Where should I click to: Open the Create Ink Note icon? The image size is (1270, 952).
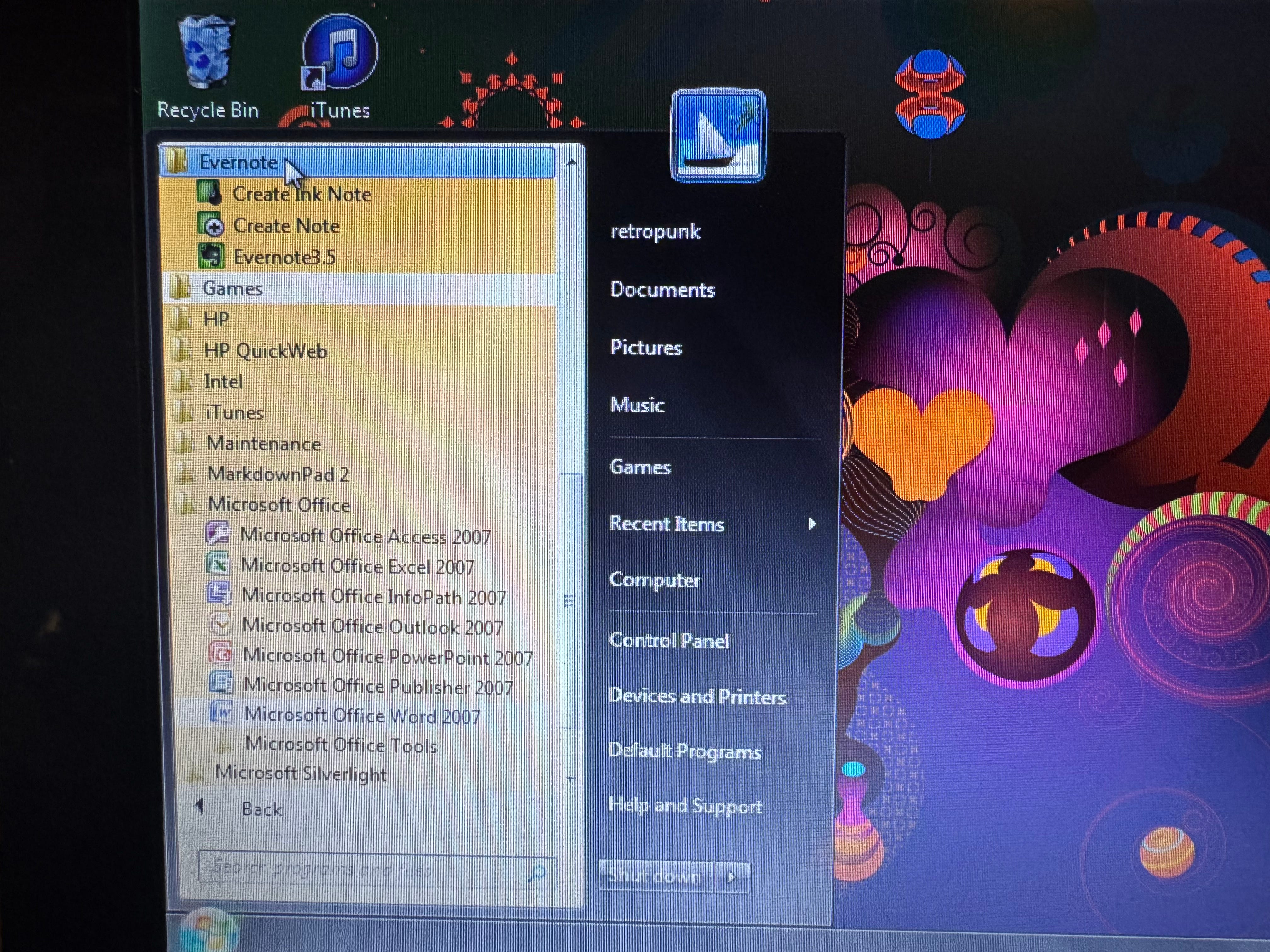[209, 192]
